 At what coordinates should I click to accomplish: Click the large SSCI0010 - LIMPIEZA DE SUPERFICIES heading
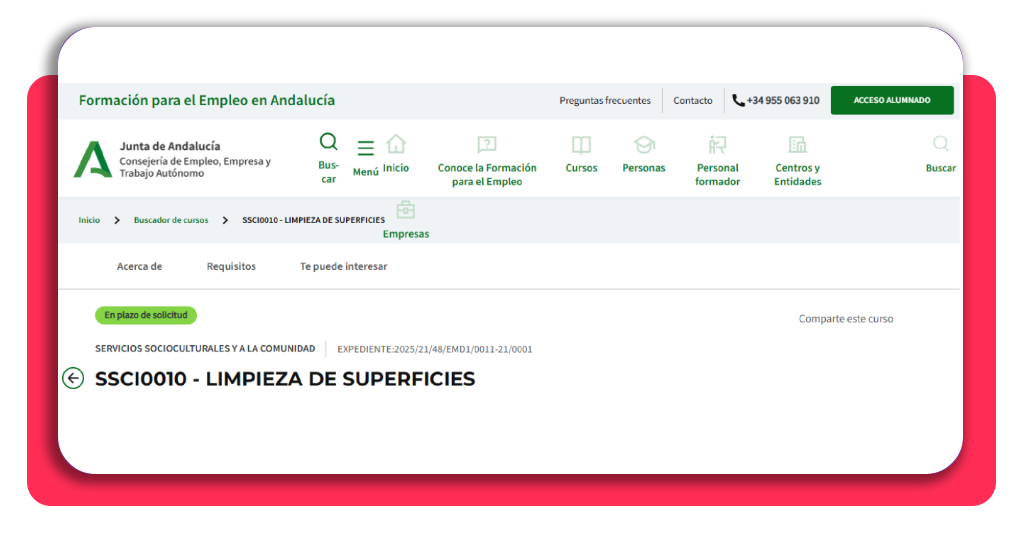click(x=285, y=379)
